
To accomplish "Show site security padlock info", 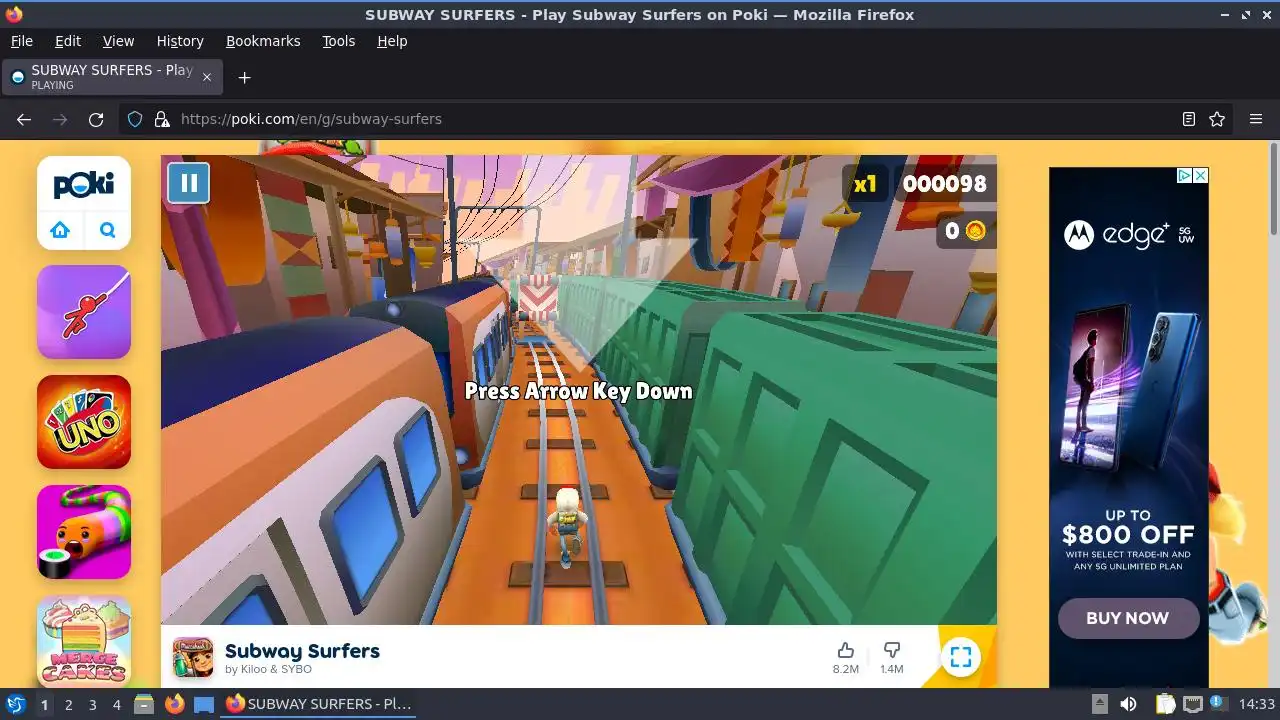I will click(x=162, y=119).
